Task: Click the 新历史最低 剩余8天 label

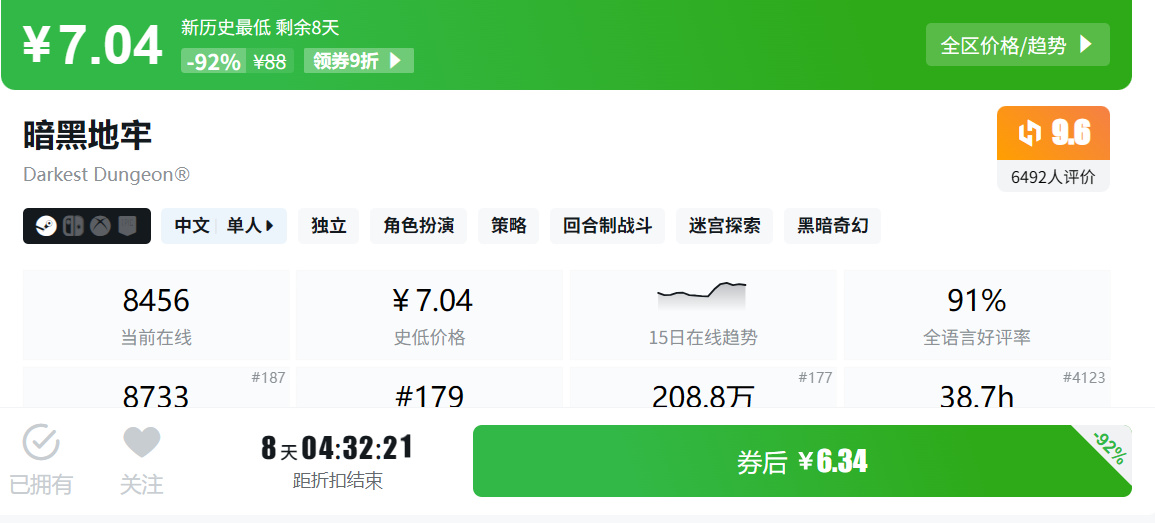Action: pos(260,28)
